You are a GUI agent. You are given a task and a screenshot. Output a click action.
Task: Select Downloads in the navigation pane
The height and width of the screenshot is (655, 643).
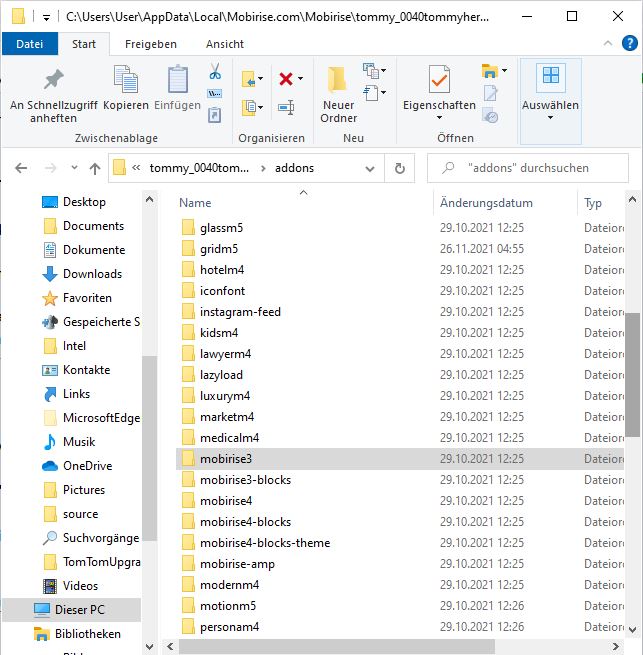[x=92, y=274]
